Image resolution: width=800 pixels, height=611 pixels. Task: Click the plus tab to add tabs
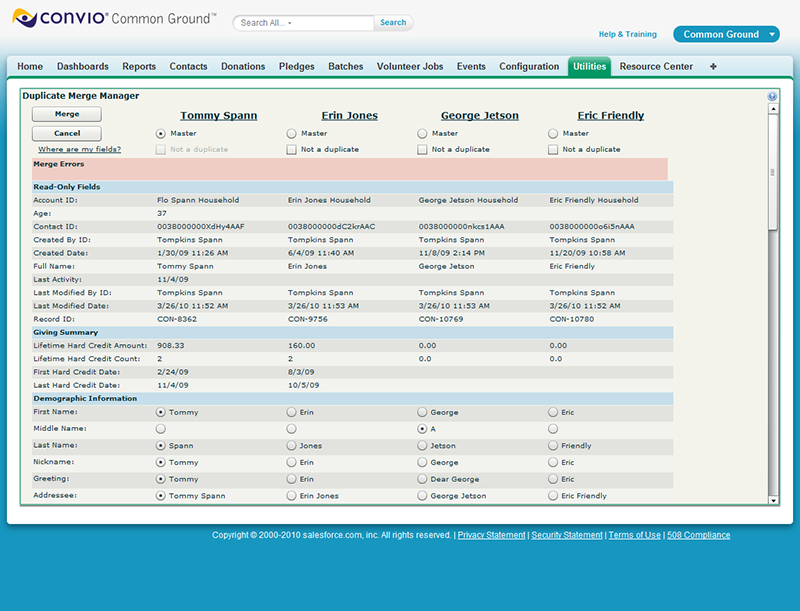[713, 67]
